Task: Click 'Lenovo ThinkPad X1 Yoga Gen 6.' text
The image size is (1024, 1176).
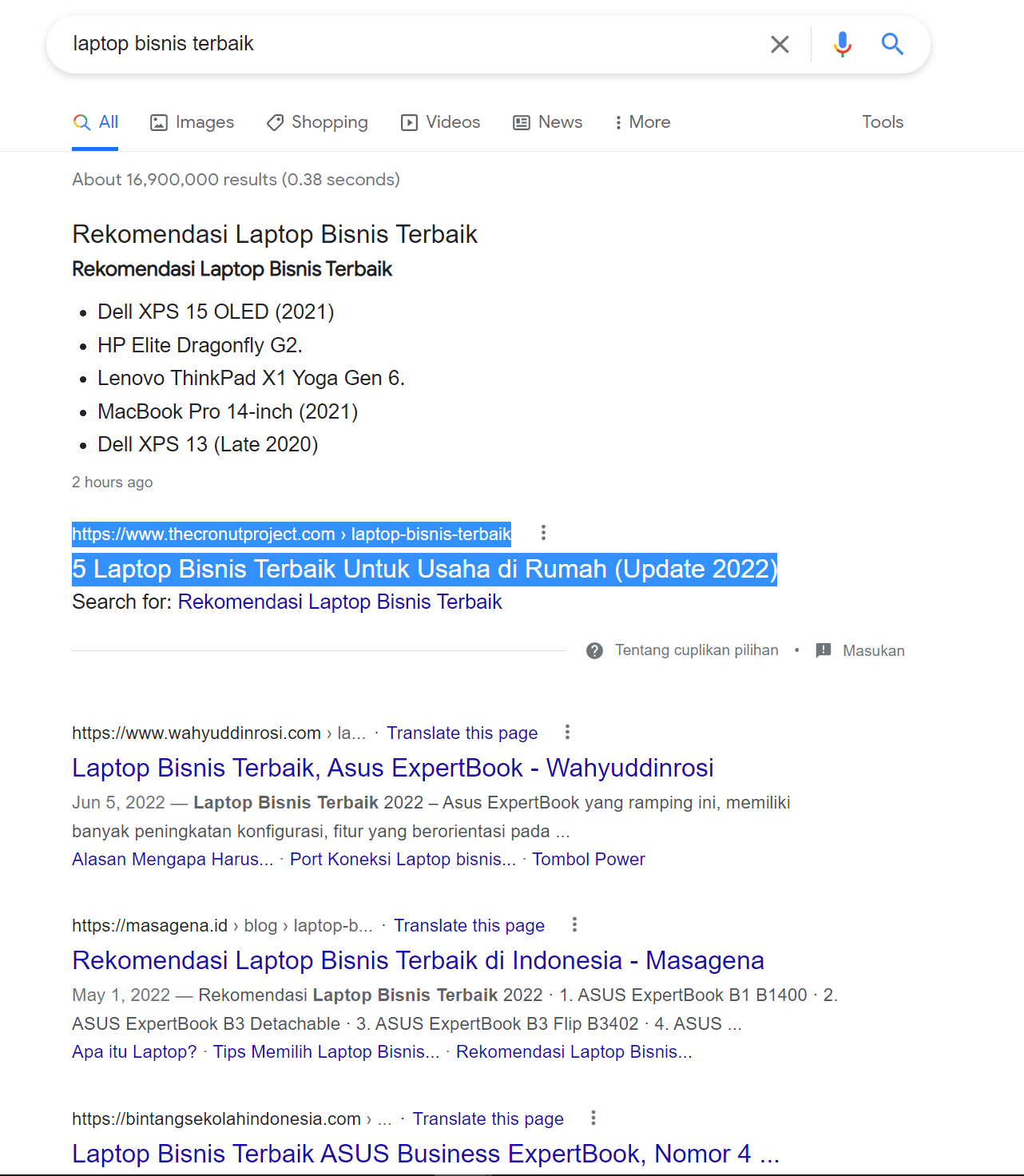Action: coord(251,378)
